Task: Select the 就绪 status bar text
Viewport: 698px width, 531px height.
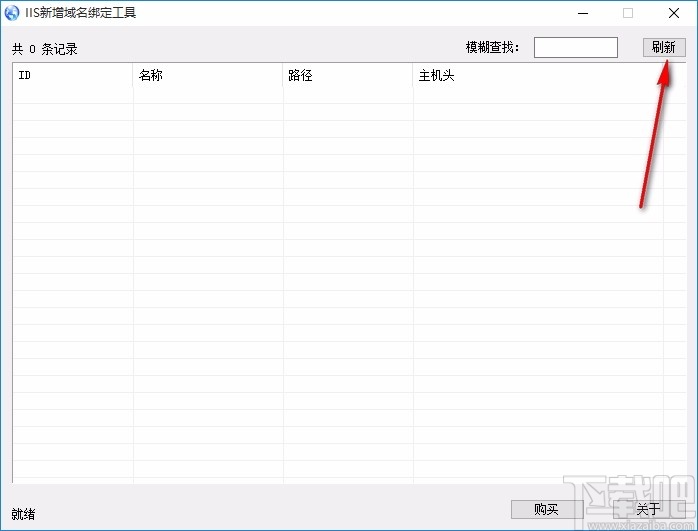Action: 23,514
